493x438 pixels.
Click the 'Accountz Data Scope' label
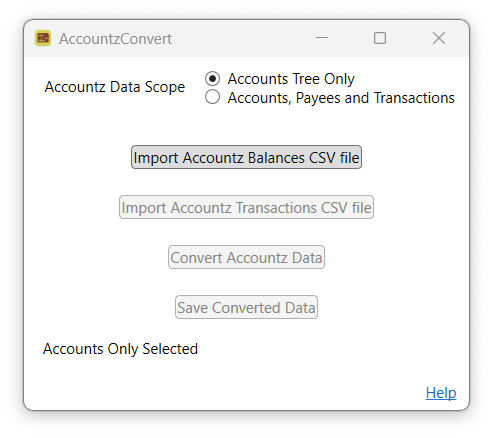(115, 87)
